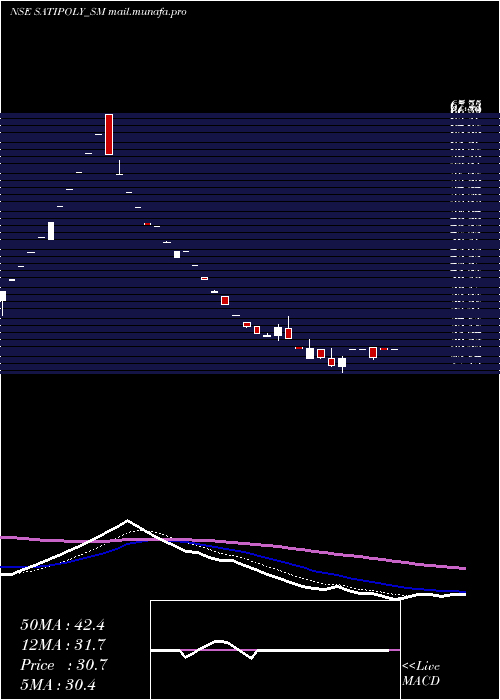Click the tallest red candlestick at chart peak
Viewport: 500px width, 700px height.
[x=109, y=134]
